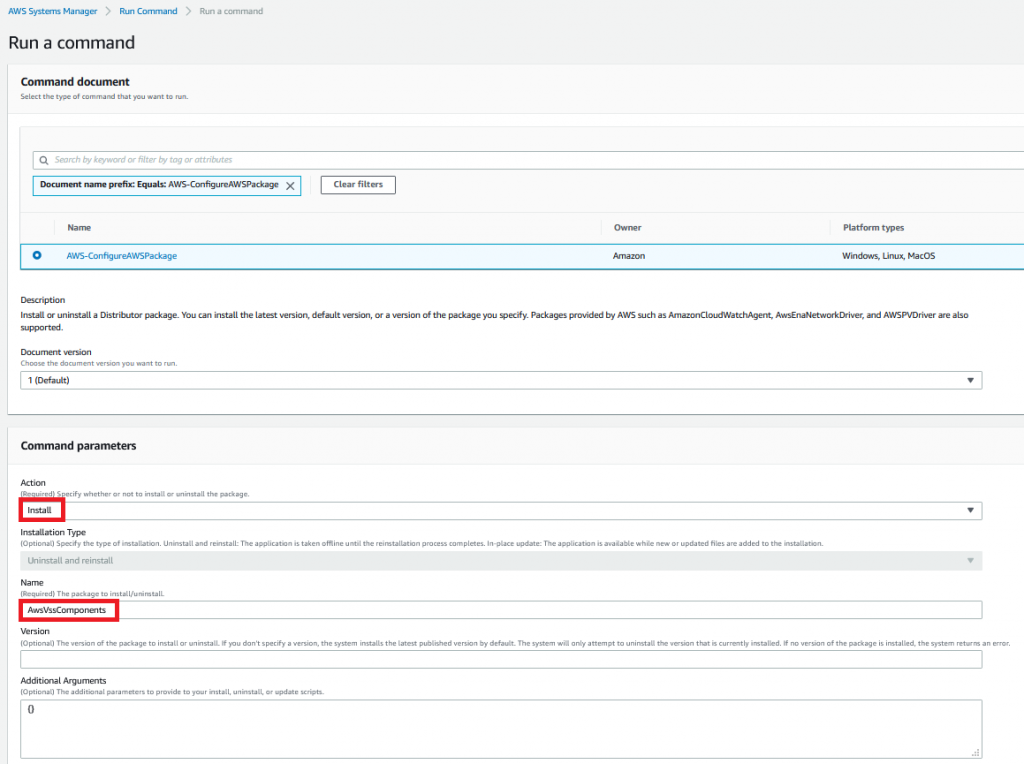Click the Action dropdown chevron

point(968,510)
